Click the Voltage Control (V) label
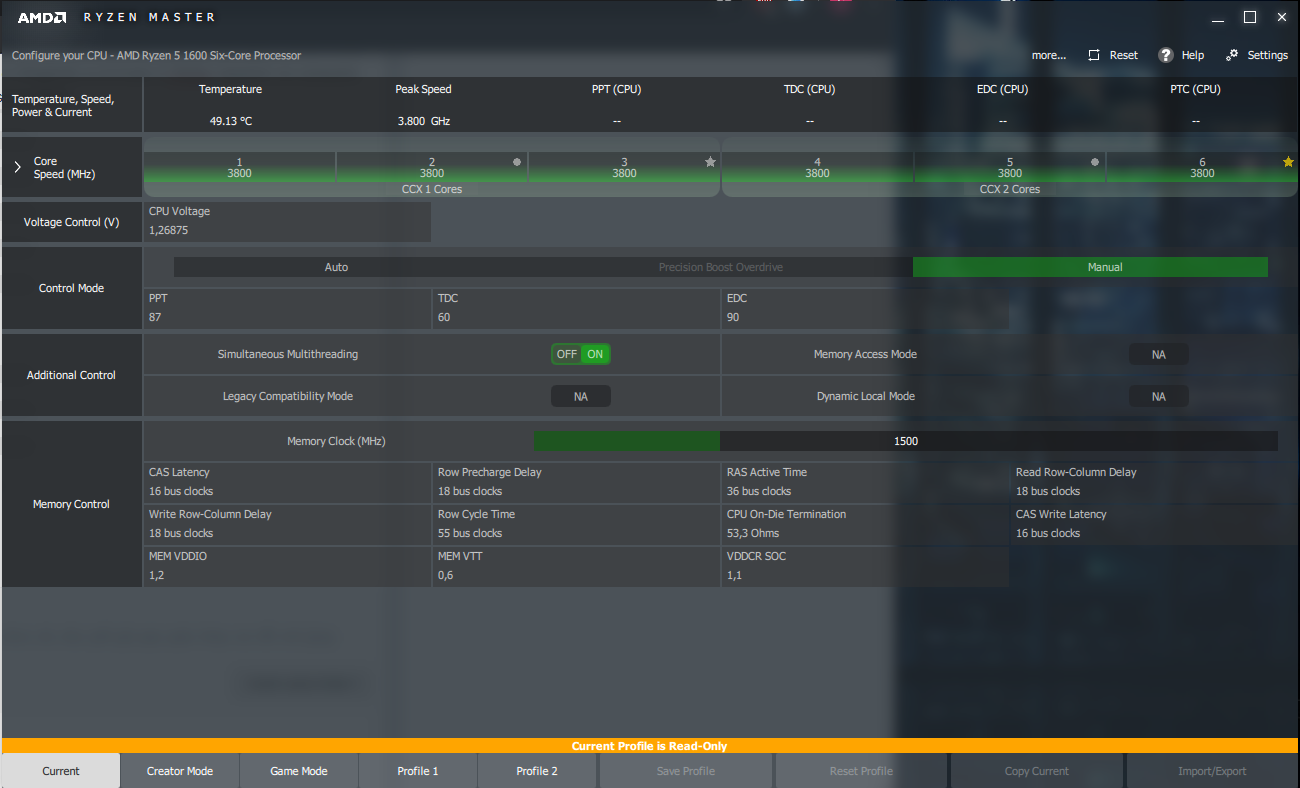Viewport: 1300px width, 788px height. pos(71,222)
